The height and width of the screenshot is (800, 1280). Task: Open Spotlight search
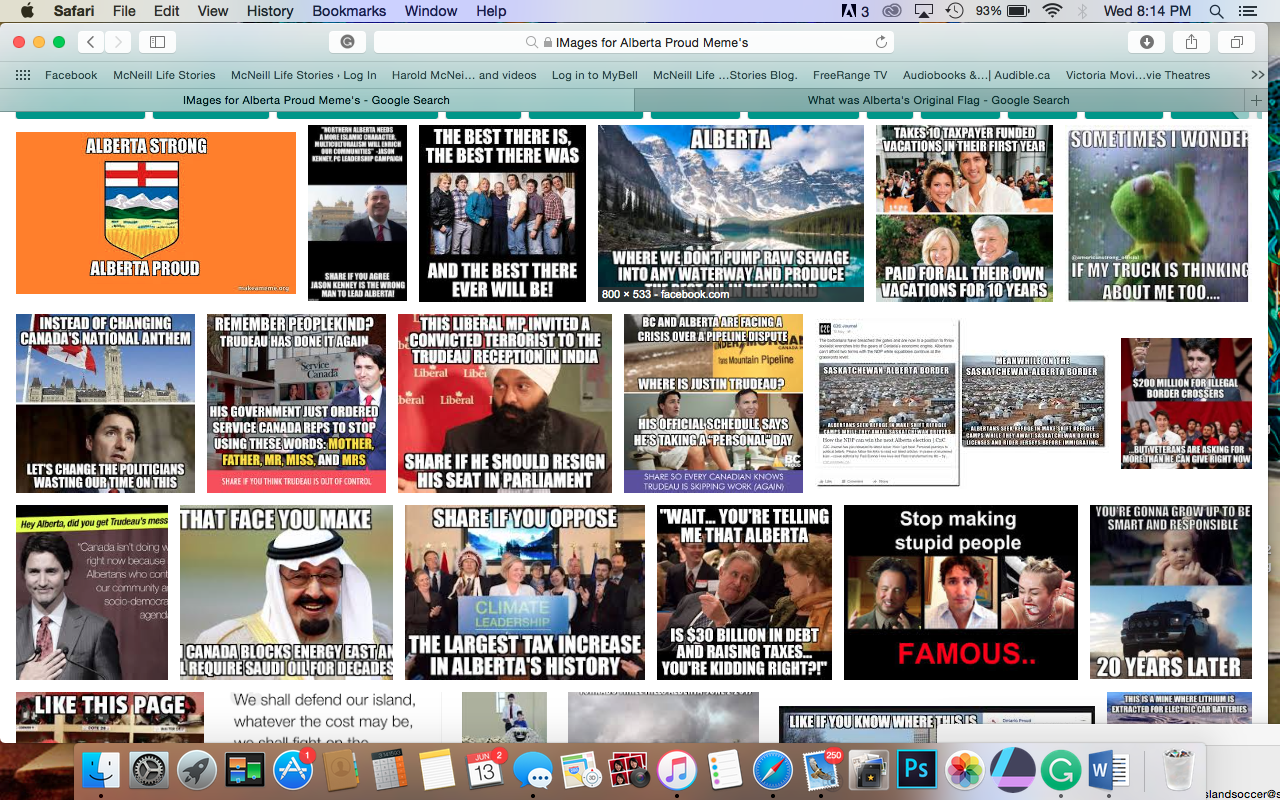coord(1216,11)
